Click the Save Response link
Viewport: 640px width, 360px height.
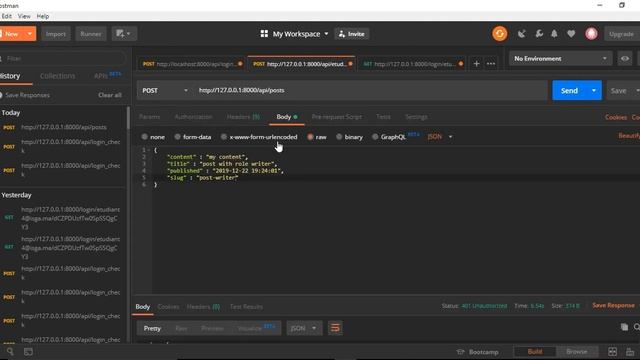[x=613, y=305]
